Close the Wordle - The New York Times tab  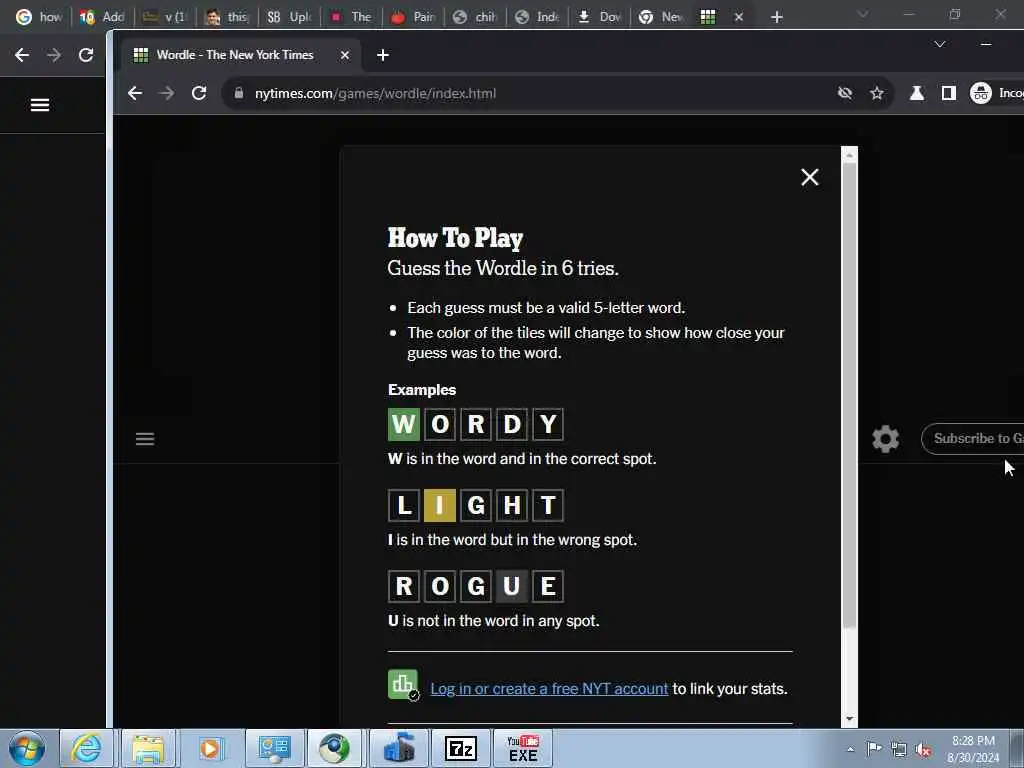tap(345, 56)
